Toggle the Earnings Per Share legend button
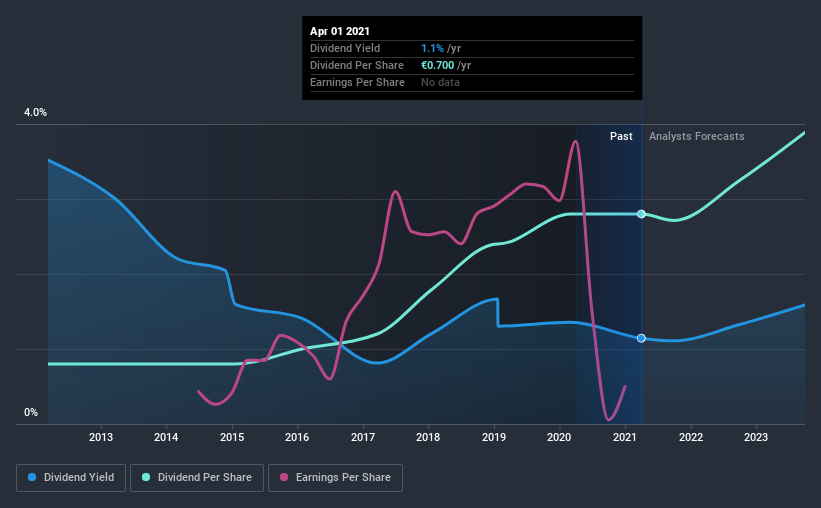 click(336, 478)
